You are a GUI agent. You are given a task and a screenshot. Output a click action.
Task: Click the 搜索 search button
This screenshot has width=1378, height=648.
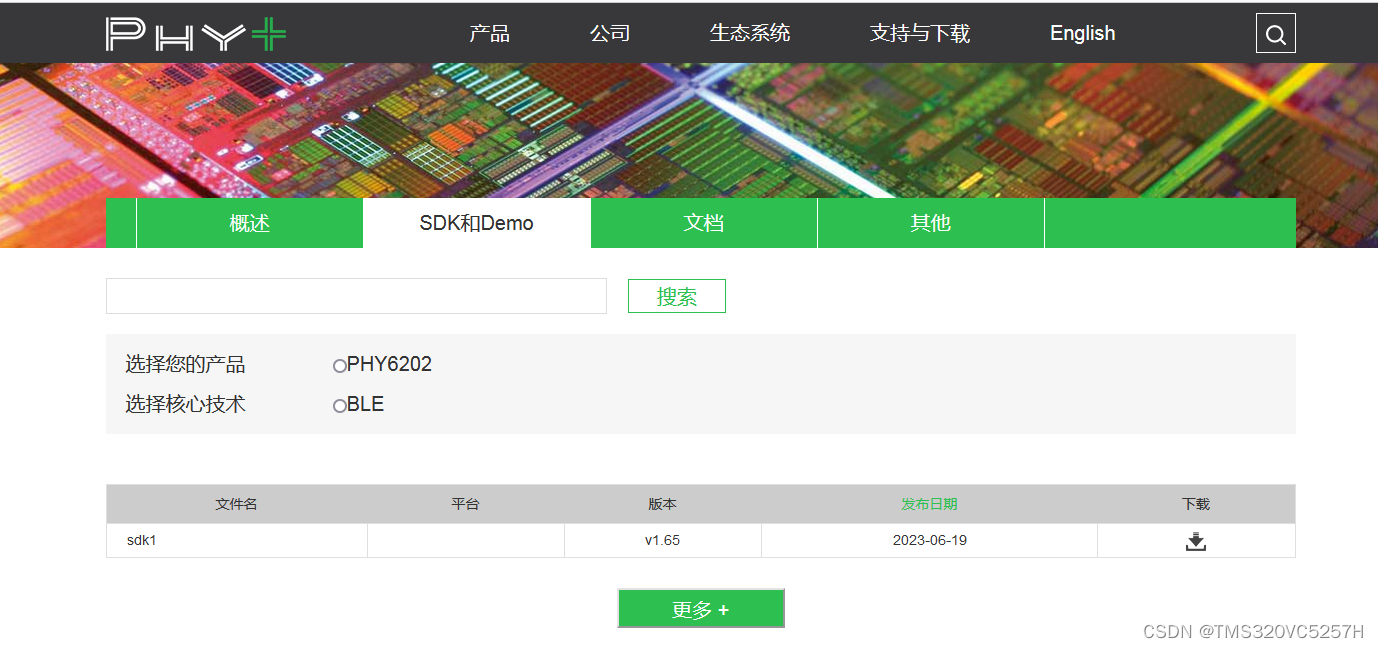pos(676,295)
